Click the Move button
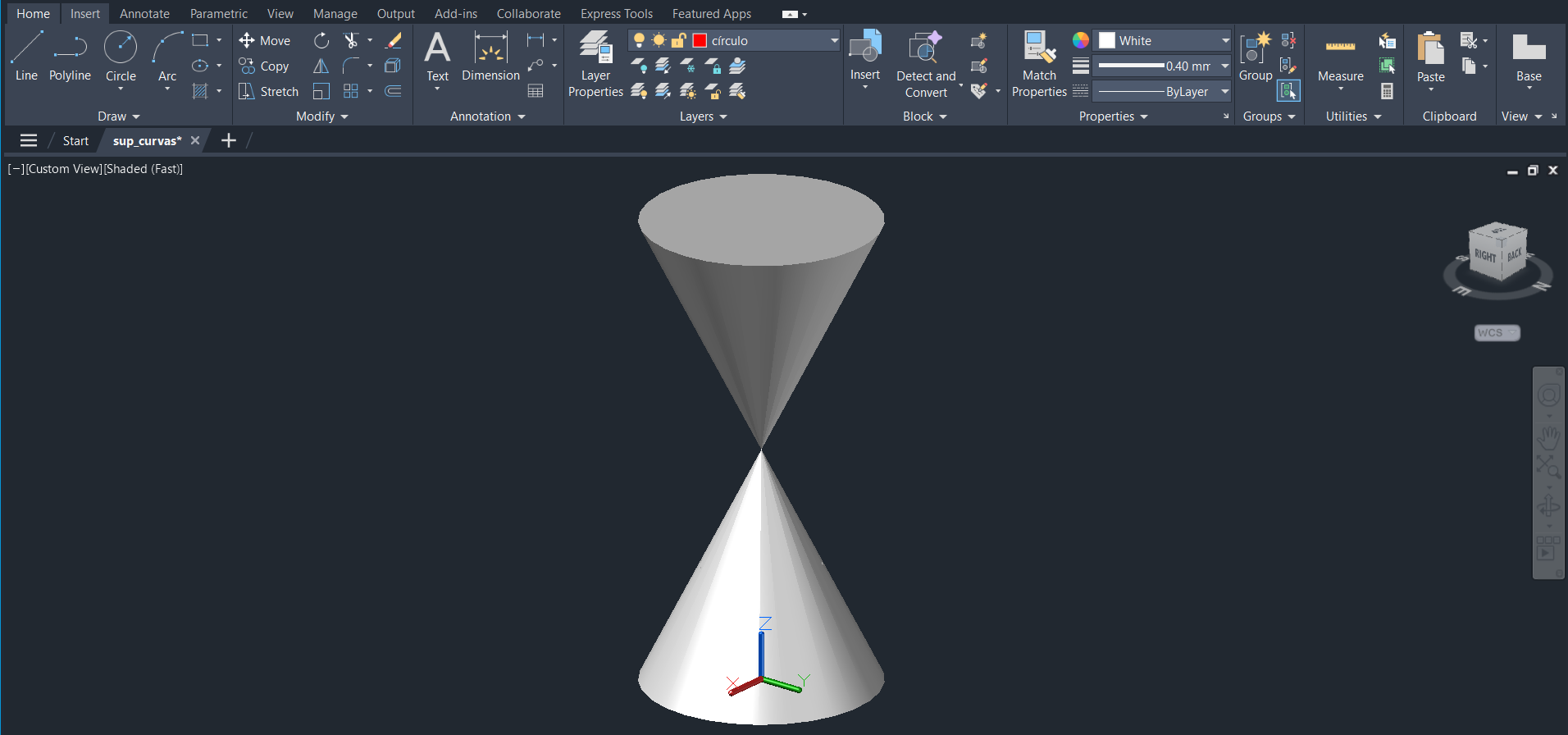This screenshot has width=1568, height=735. click(265, 40)
